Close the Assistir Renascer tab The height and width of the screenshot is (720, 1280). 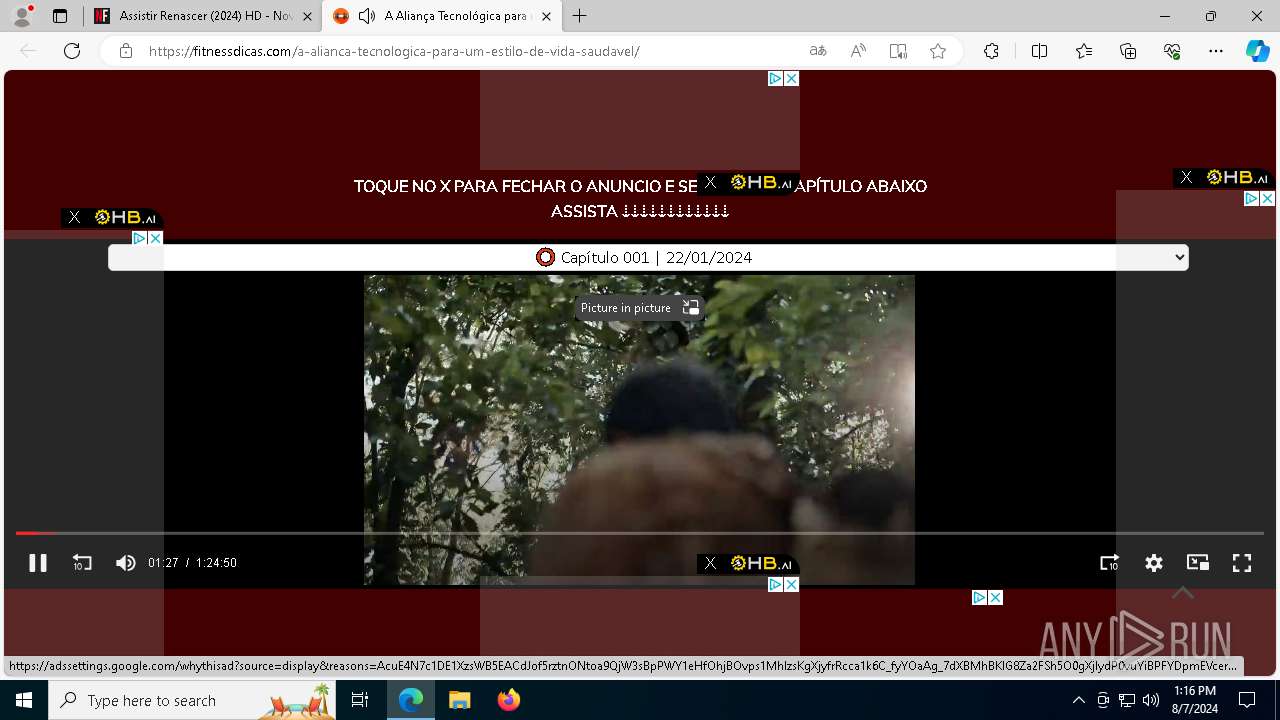(x=307, y=16)
